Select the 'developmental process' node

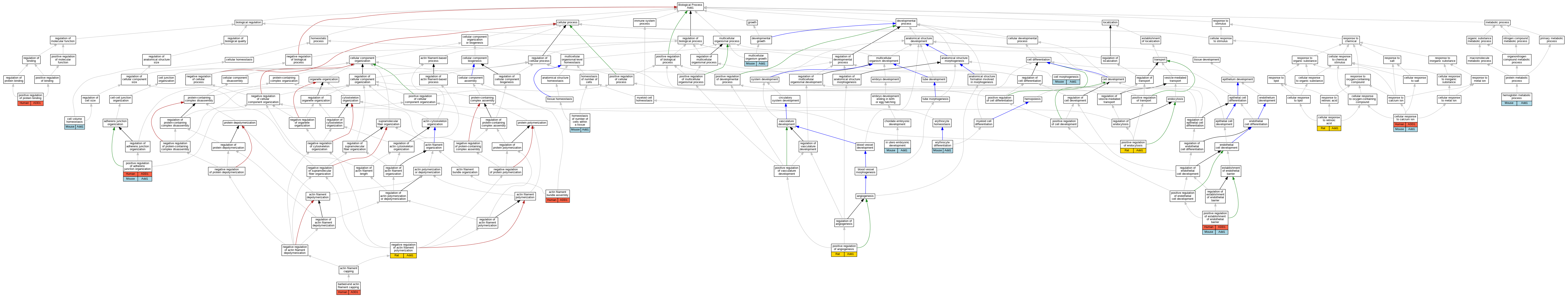click(906, 23)
